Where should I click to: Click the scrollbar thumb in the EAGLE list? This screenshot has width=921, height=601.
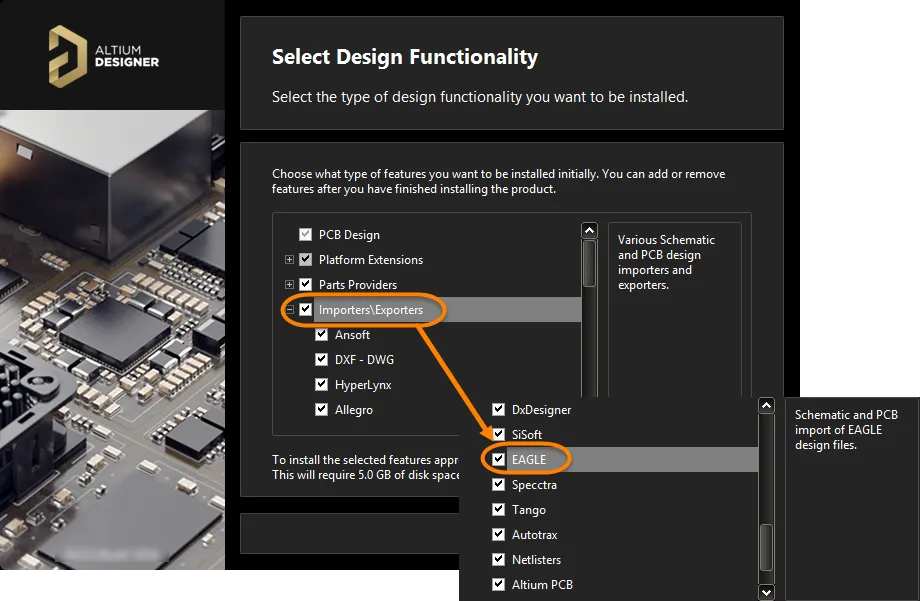pos(767,547)
